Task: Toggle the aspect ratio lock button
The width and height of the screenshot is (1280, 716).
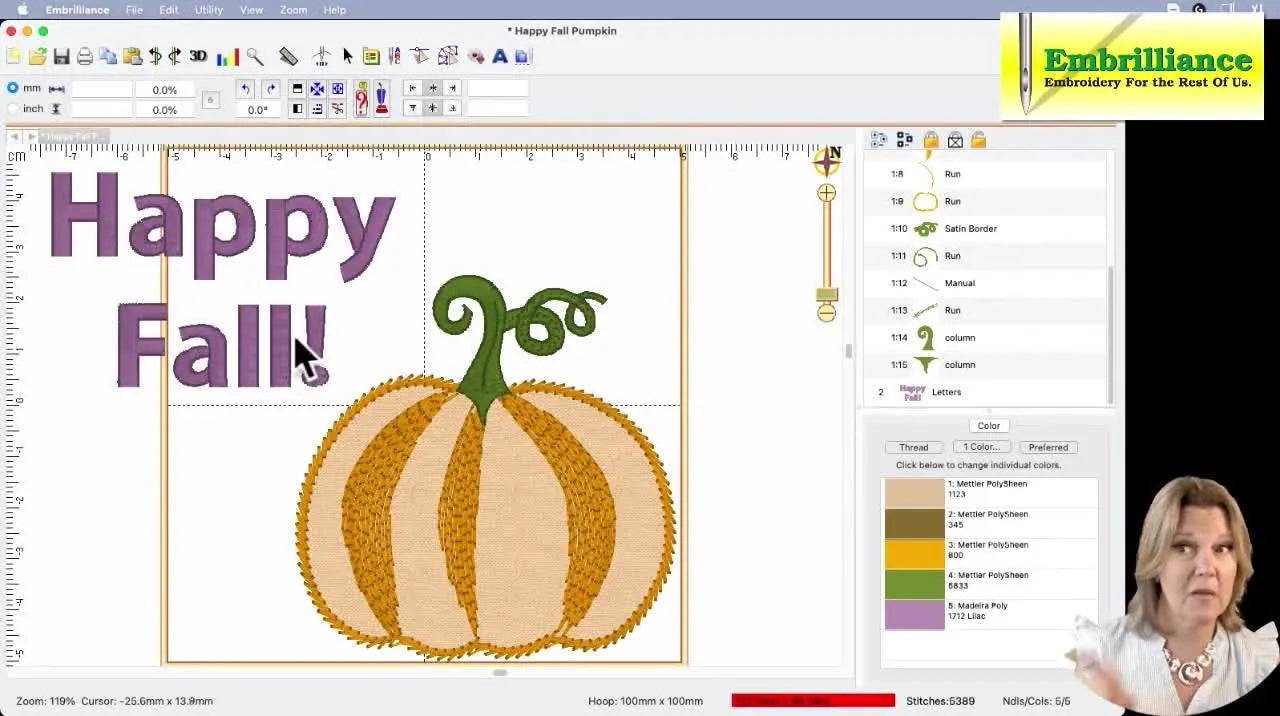Action: click(210, 99)
